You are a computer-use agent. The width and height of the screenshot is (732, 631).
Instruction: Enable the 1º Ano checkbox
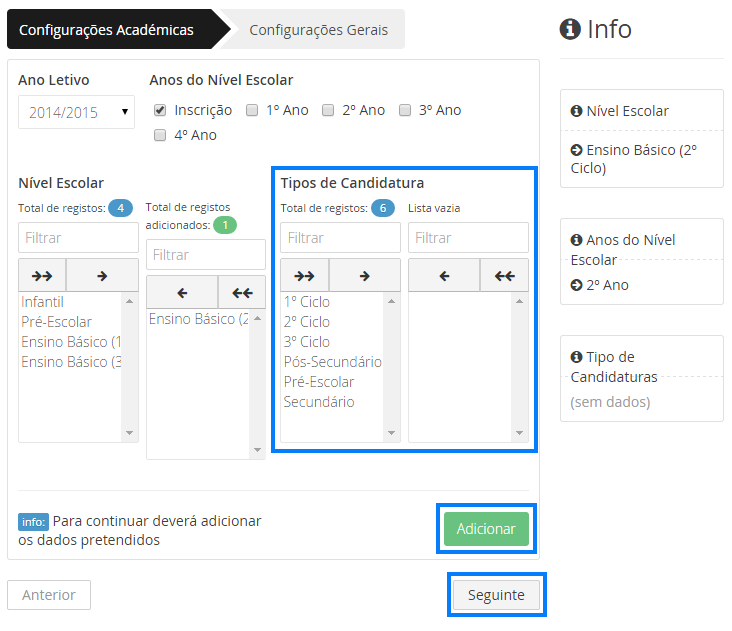click(252, 110)
